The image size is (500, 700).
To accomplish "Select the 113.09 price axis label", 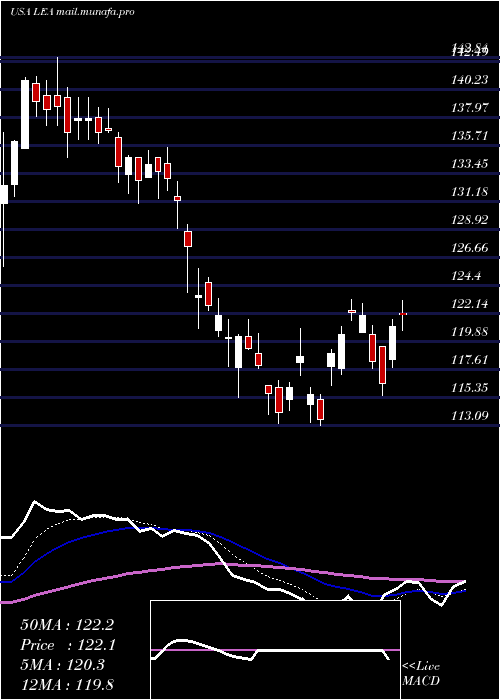I will pos(469,416).
